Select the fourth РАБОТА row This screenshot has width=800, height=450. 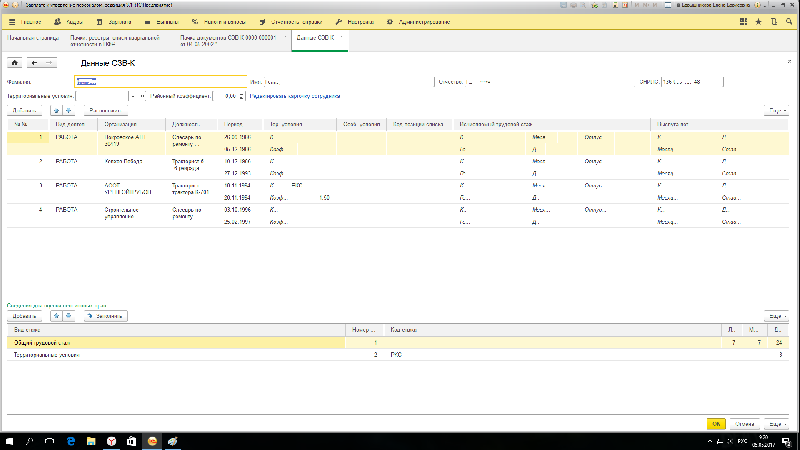pos(398,216)
